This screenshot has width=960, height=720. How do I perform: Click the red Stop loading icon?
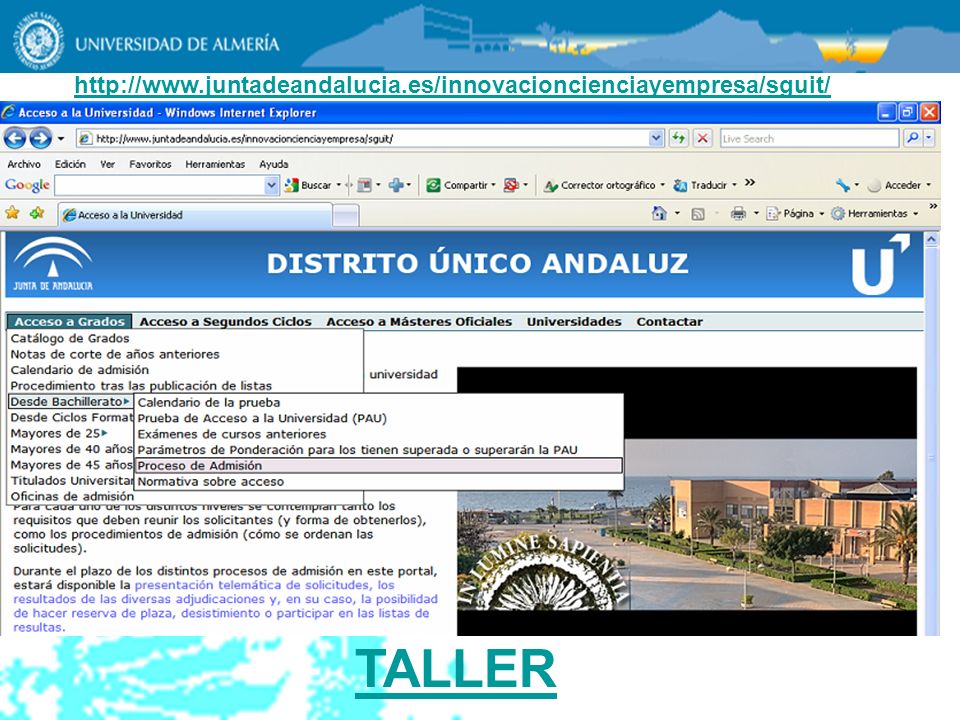703,138
